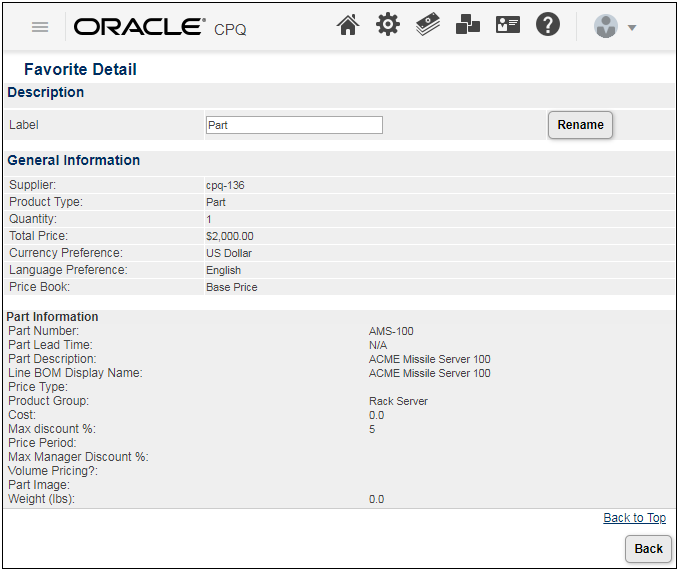Select Part Lead Time value N/A
Screen dimensions: 679x571
point(378,345)
